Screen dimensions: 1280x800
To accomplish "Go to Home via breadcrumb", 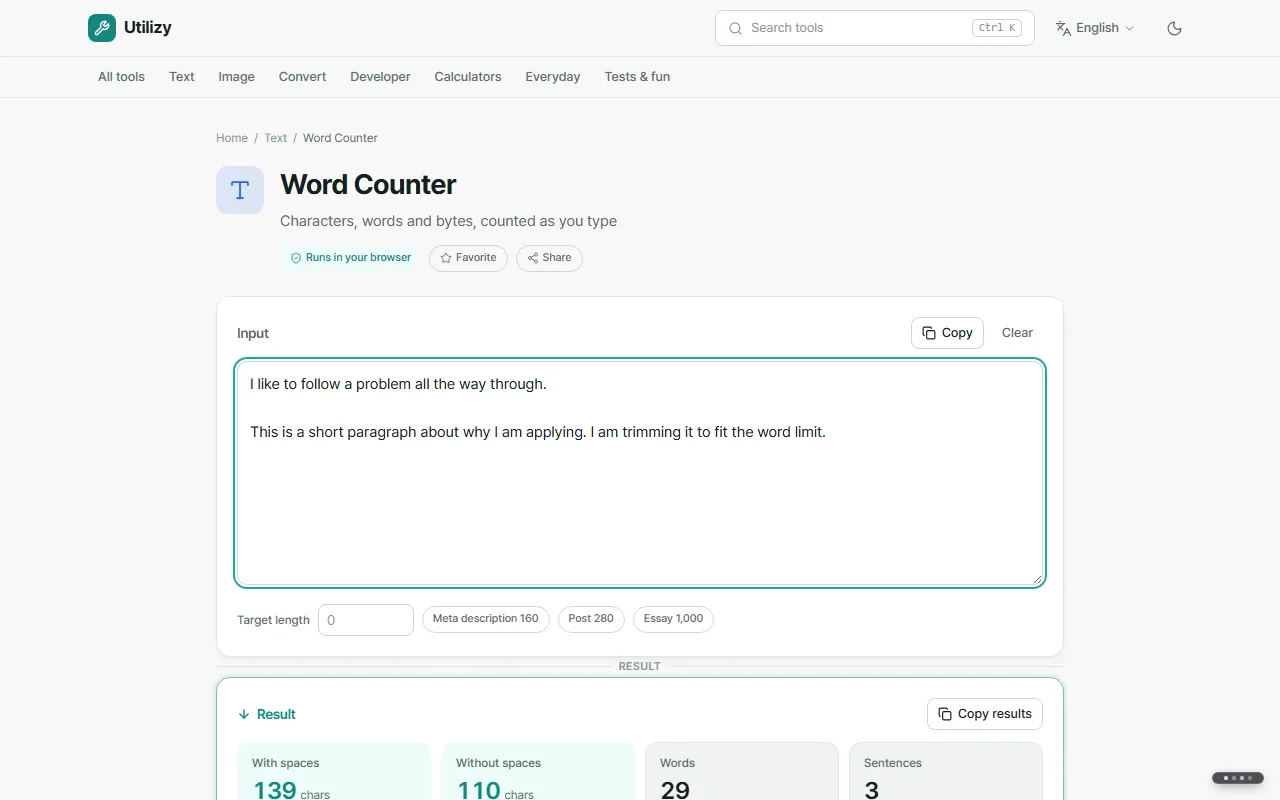I will click(232, 138).
